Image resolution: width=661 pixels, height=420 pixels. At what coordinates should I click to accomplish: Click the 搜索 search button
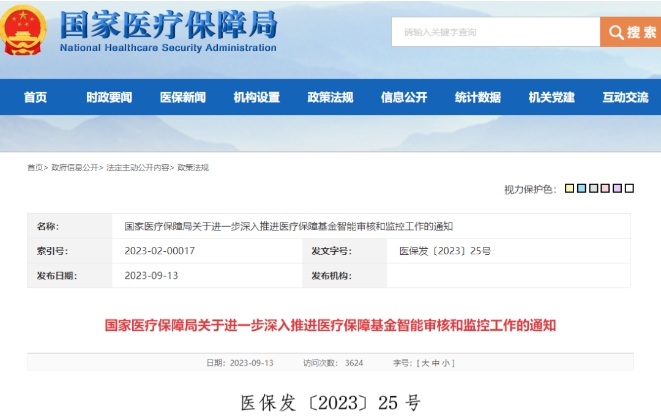tap(631, 32)
